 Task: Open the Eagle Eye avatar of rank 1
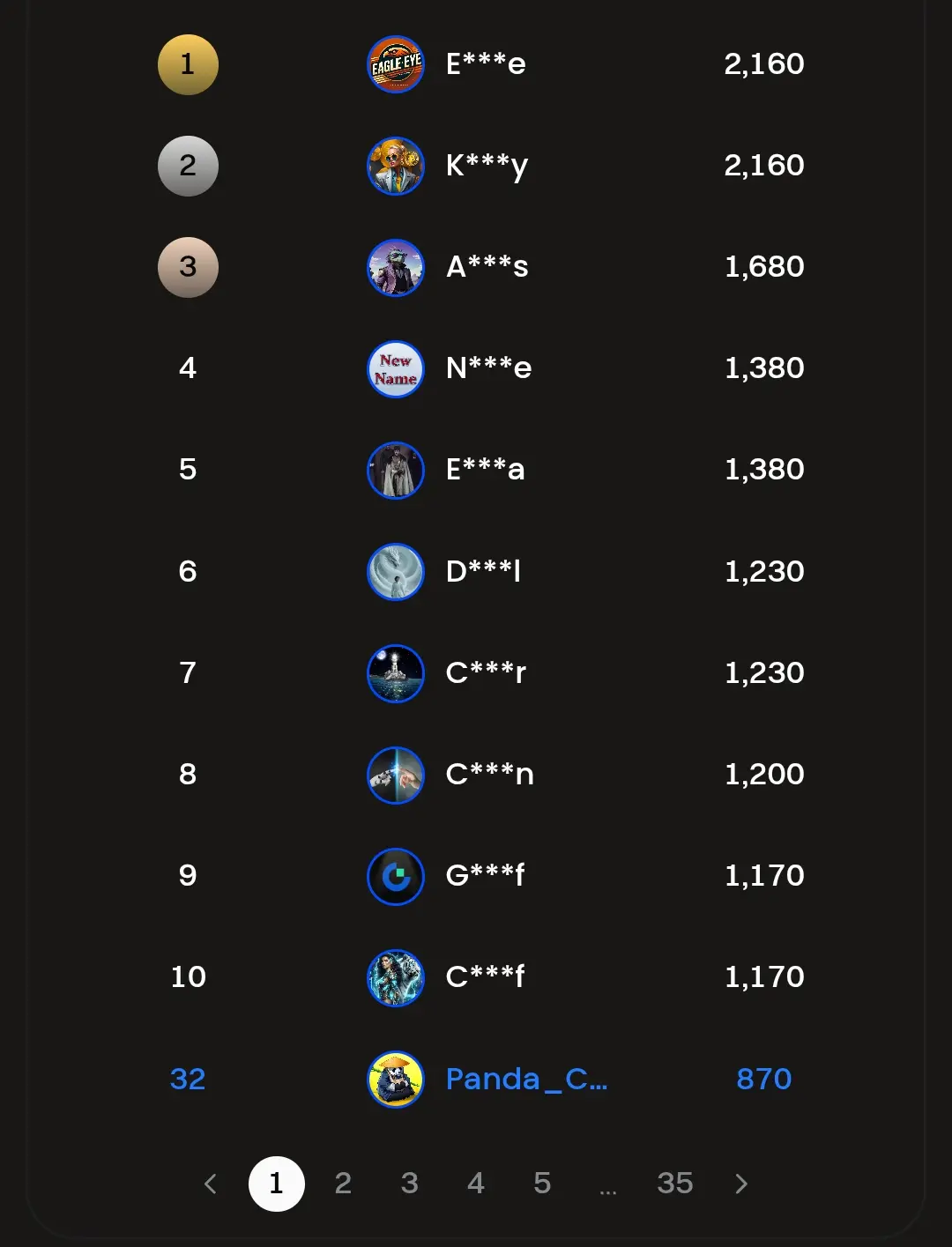click(396, 64)
